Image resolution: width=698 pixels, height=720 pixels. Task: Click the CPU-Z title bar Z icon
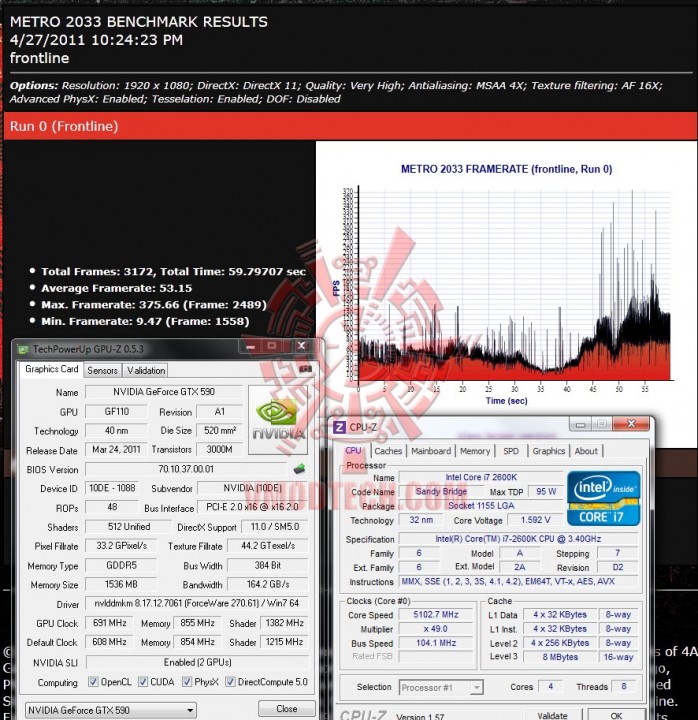tap(339, 427)
